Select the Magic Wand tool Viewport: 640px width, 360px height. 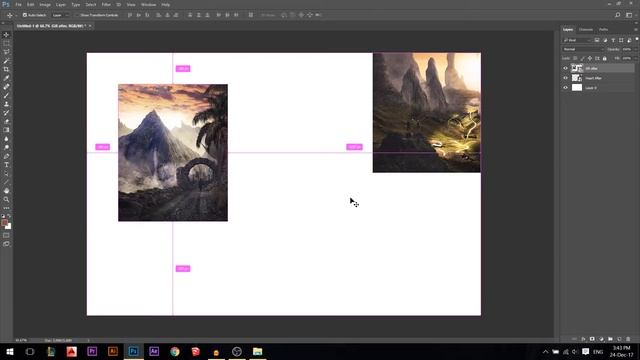(x=6, y=61)
